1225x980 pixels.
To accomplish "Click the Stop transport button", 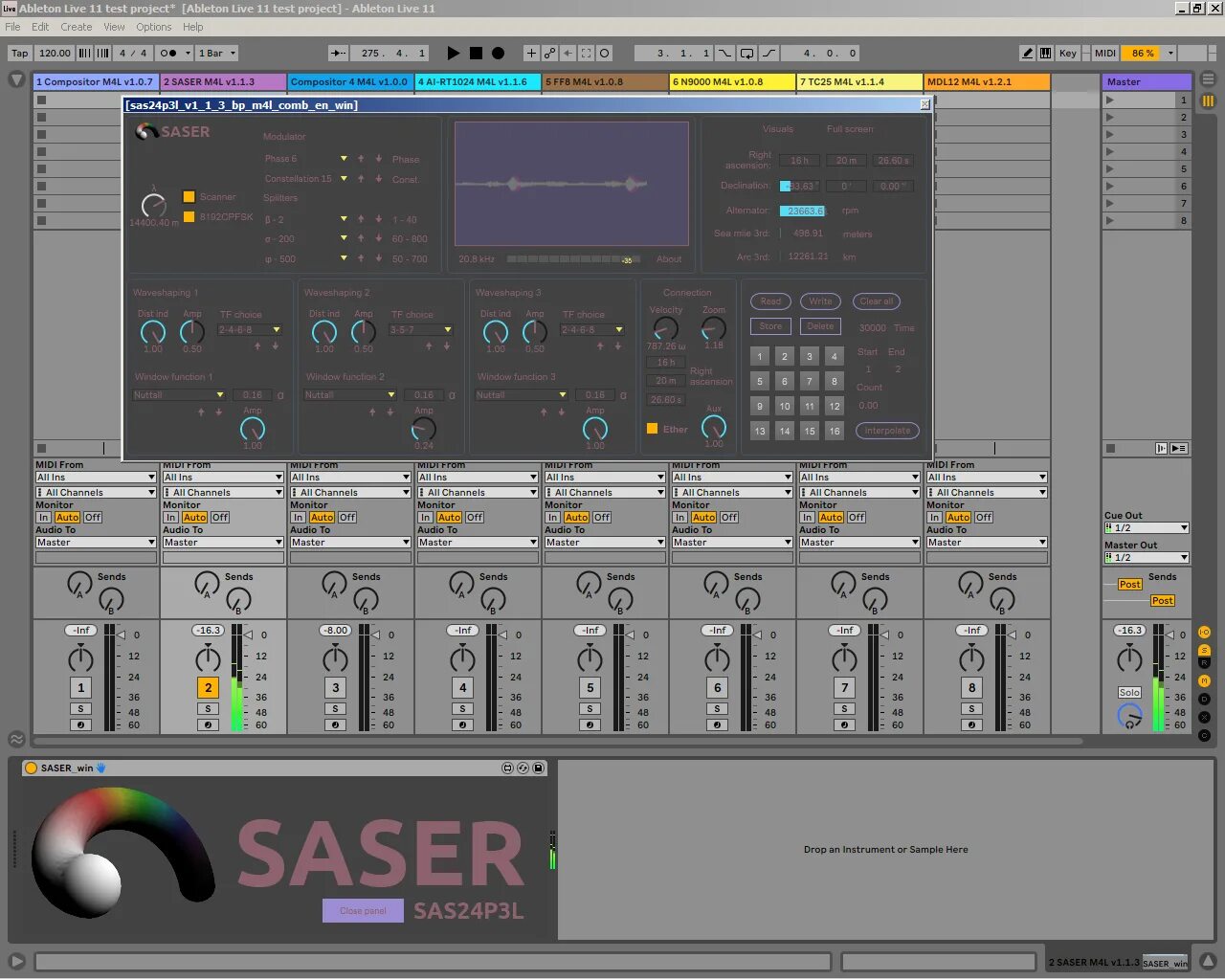I will point(476,54).
